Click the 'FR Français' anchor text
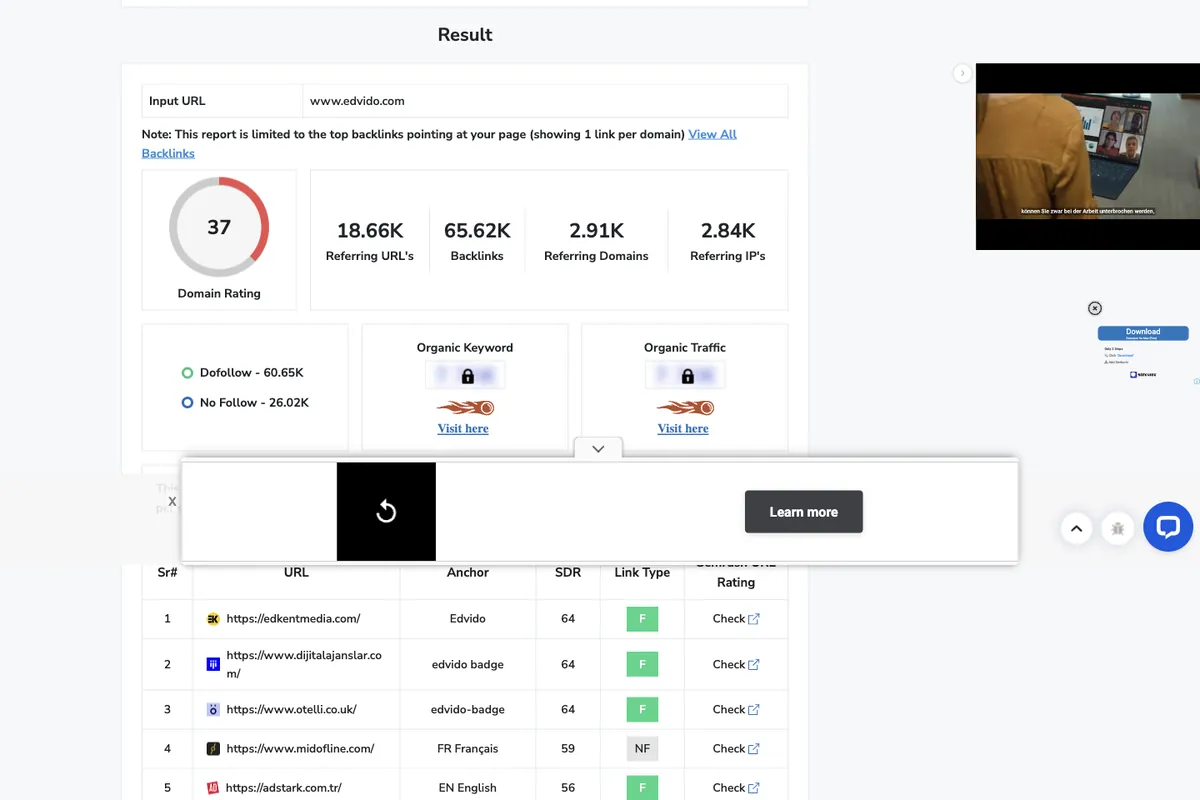1200x800 pixels. 468,748
